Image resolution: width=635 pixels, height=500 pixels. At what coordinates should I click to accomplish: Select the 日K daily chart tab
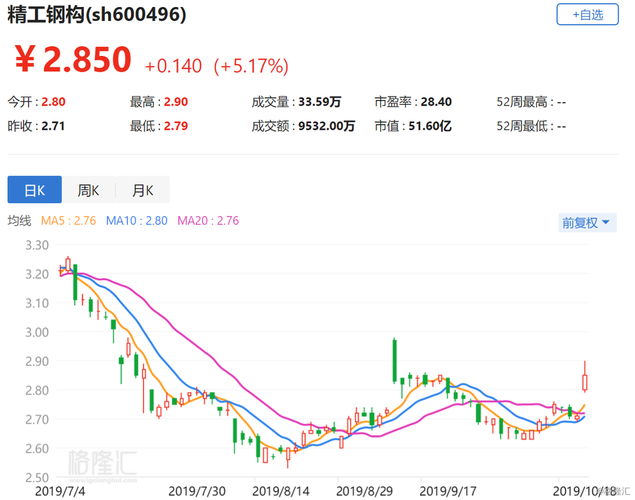point(35,189)
